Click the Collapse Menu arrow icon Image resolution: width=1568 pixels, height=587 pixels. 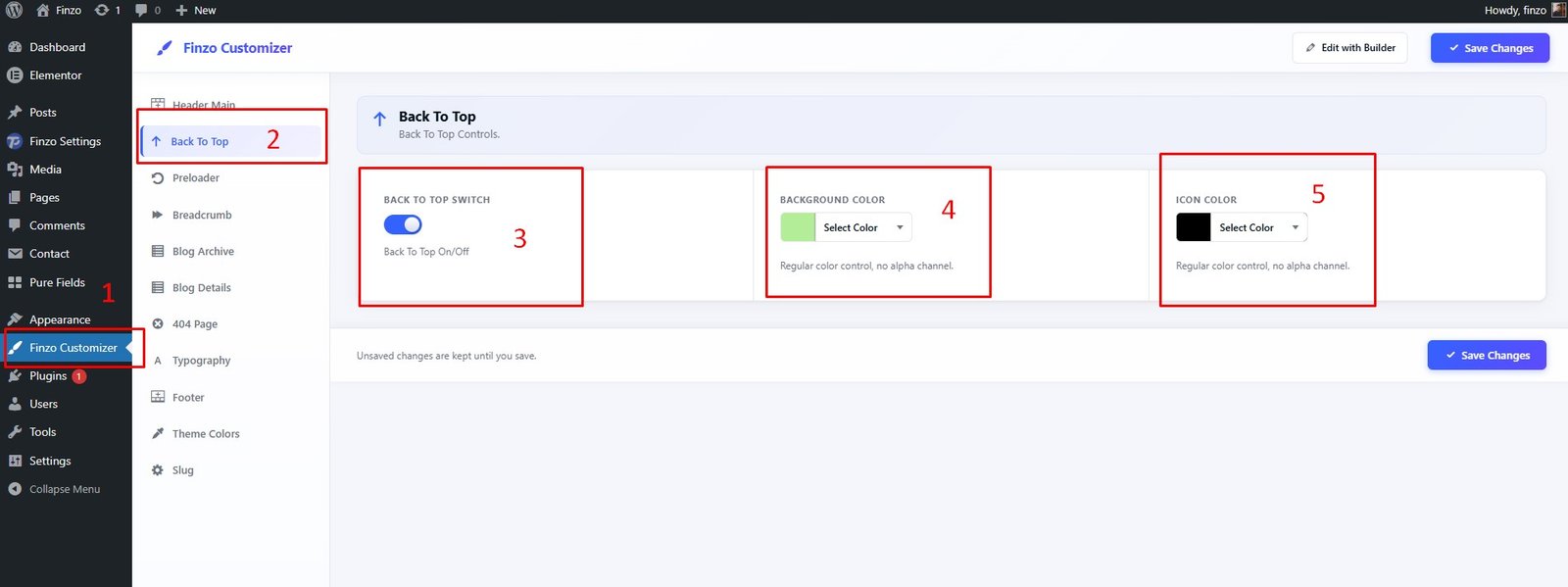pos(15,489)
